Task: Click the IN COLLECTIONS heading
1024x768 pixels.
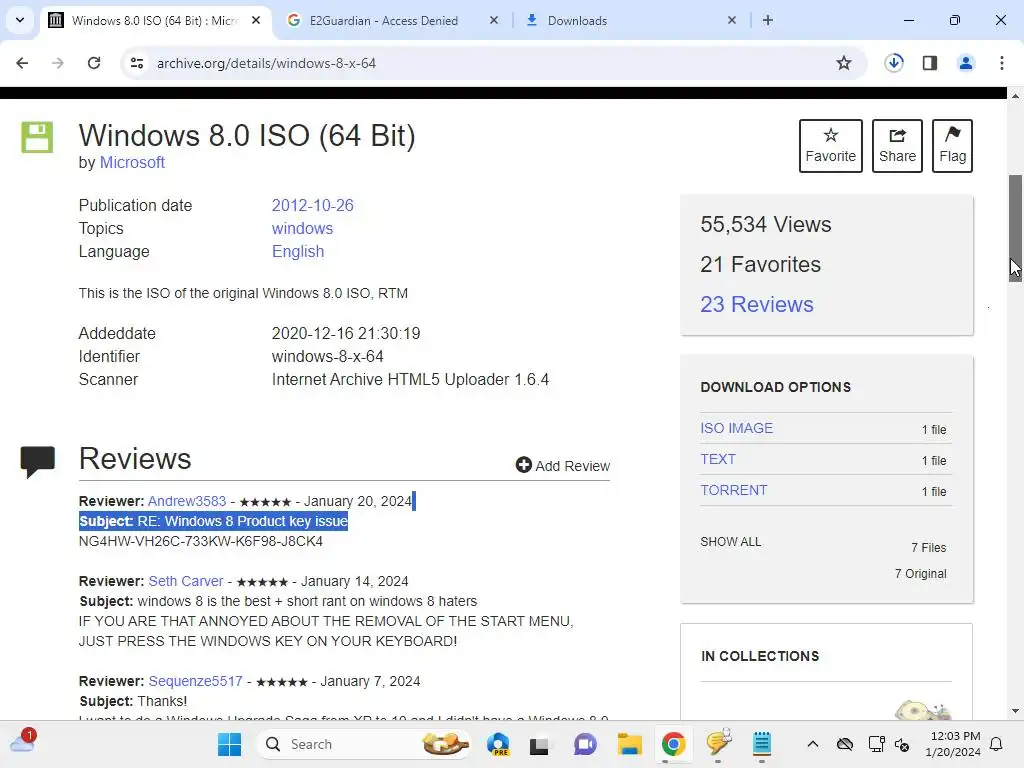Action: point(760,656)
